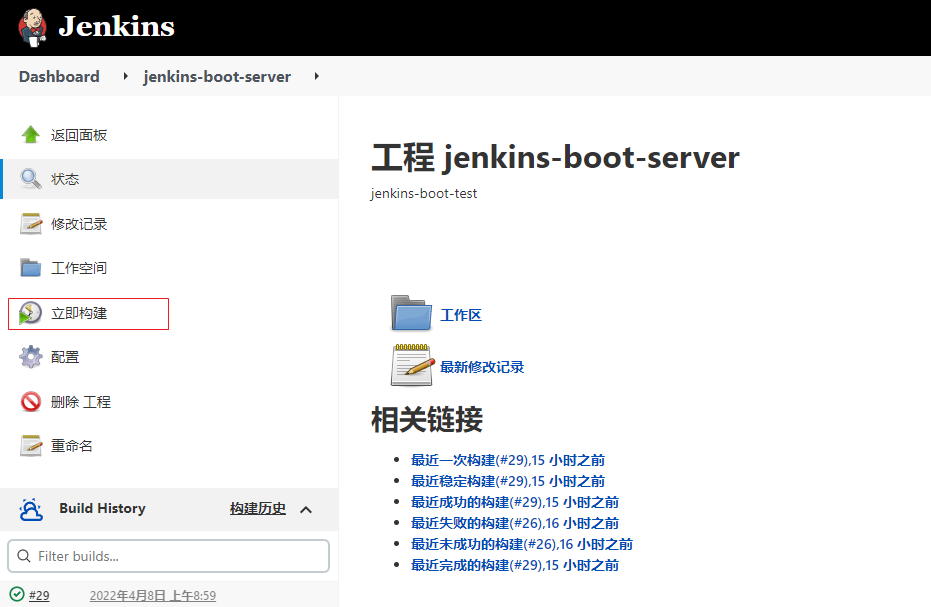Image resolution: width=931 pixels, height=607 pixels.
Task: Click the clock build icon beside 立即构建
Action: 30,313
